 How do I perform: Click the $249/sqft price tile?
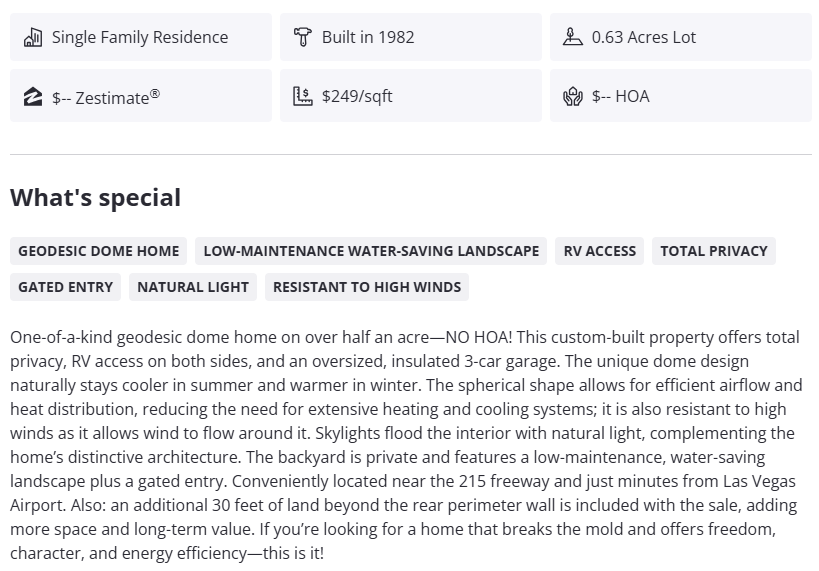tap(410, 97)
